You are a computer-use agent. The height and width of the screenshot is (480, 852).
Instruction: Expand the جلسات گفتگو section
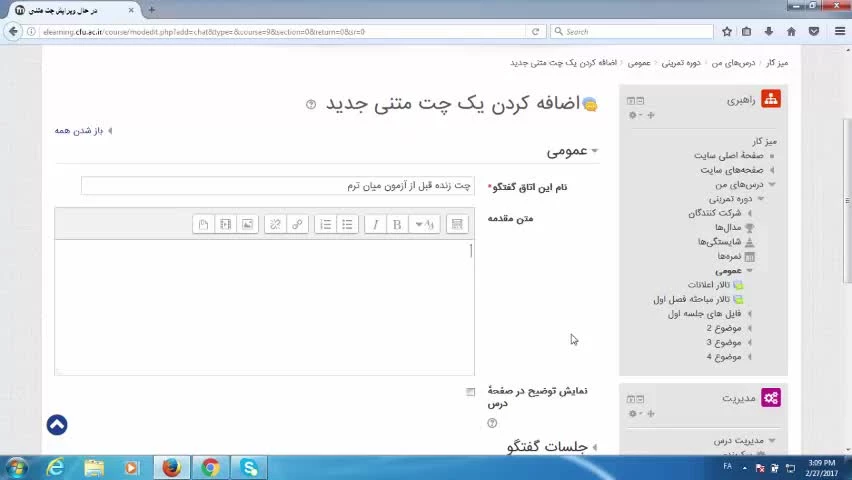click(547, 447)
